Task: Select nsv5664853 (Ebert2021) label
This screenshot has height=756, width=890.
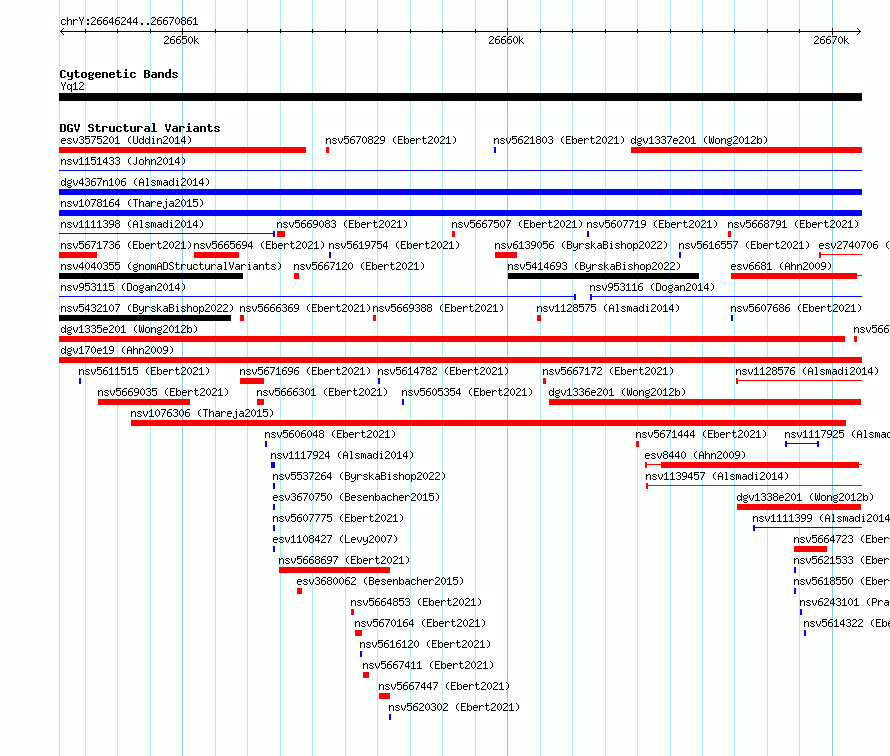Action: point(416,602)
